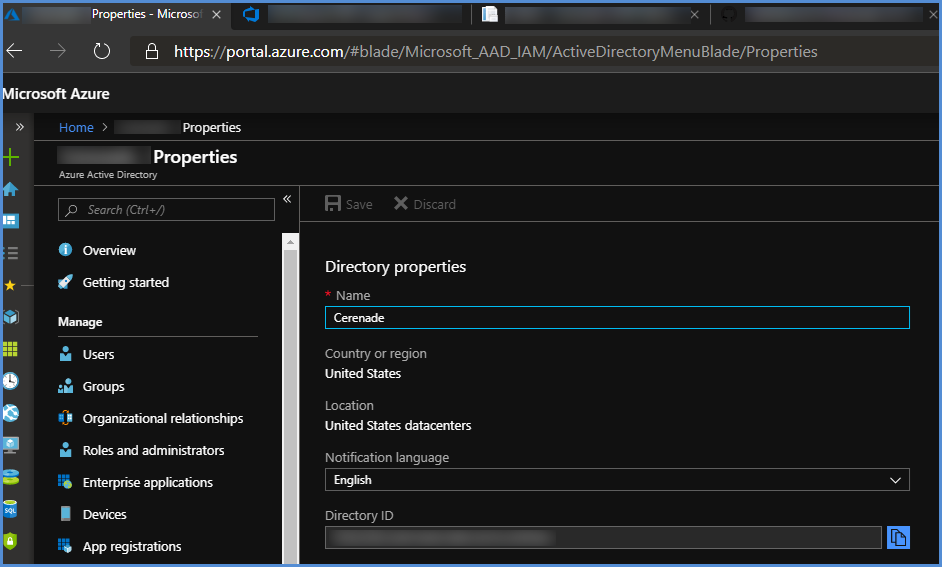Click the Directory ID text field
Image resolution: width=942 pixels, height=567 pixels.
603,538
